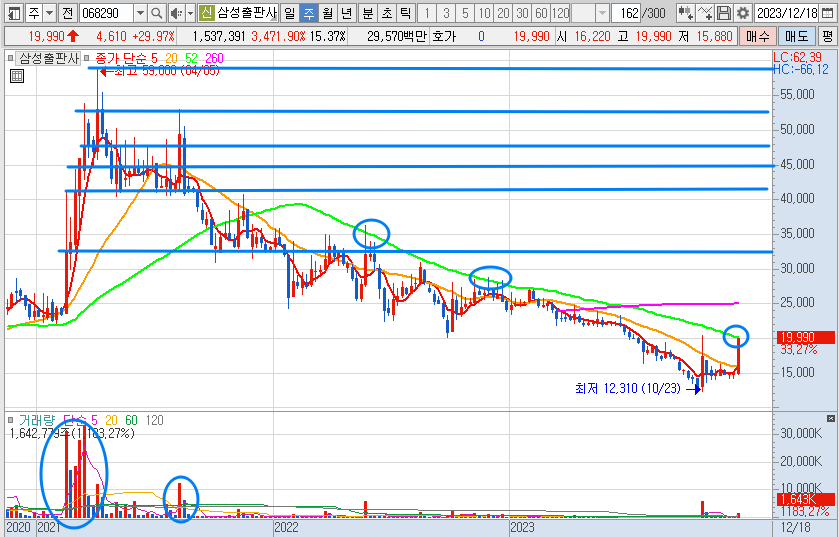Click the date field 2023/12/18
Viewport: 839px width, 537px height.
click(x=787, y=13)
